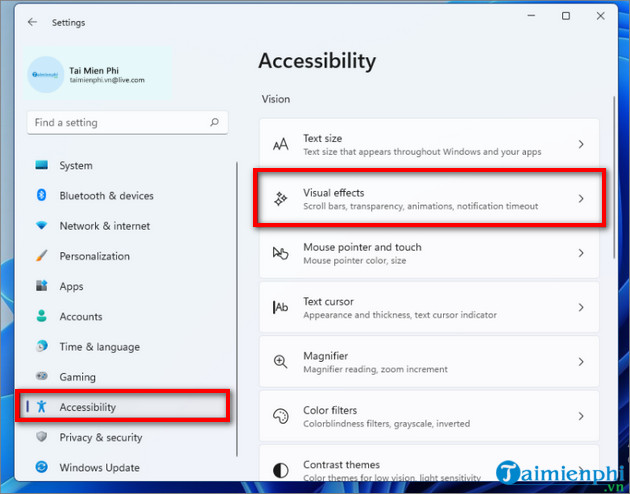Click the Contrast themes half-circle icon

click(280, 470)
